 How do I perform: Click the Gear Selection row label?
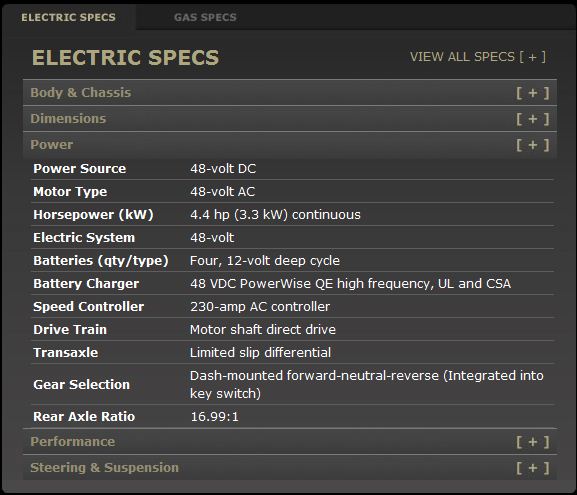coord(81,384)
